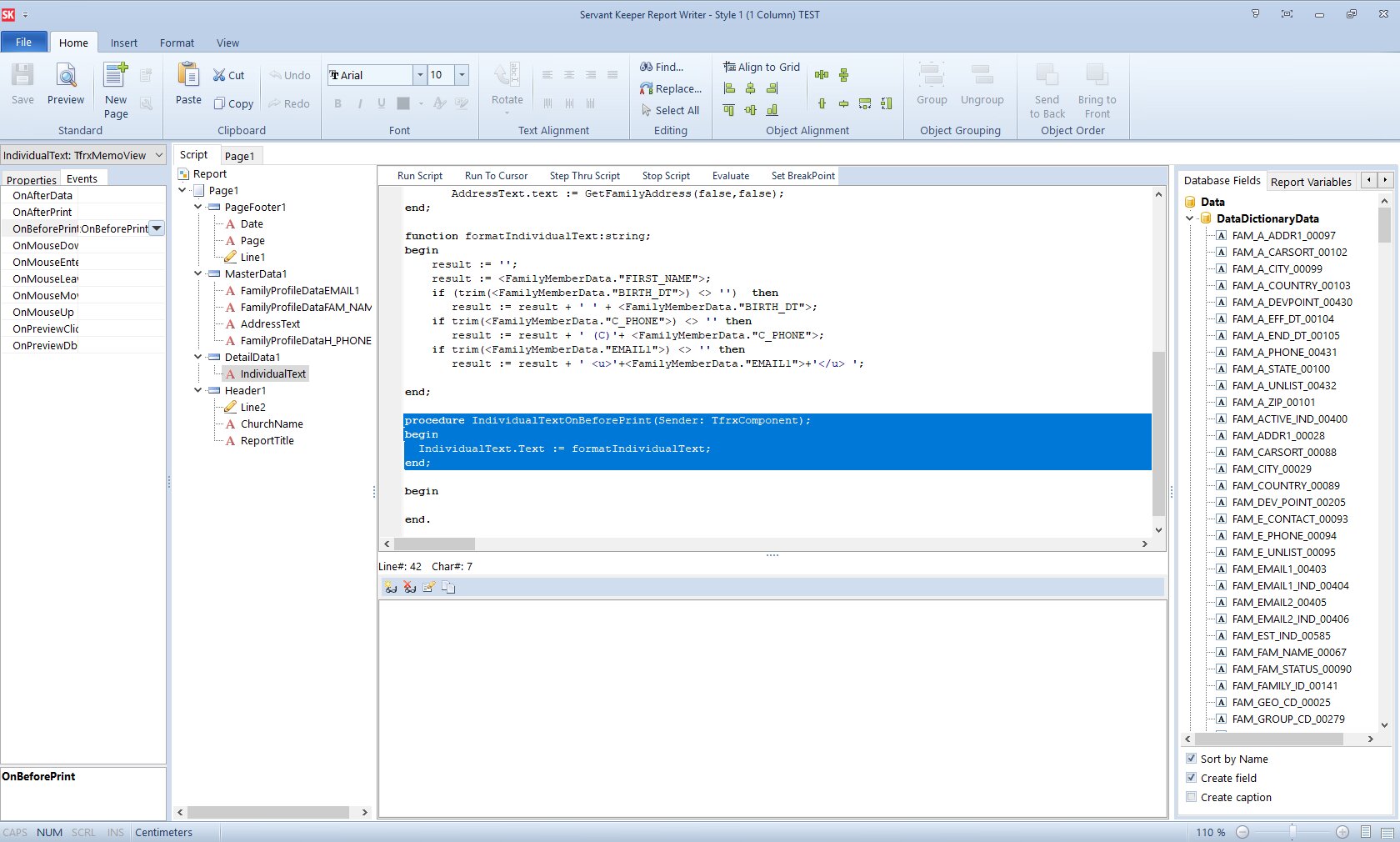This screenshot has width=1400, height=842.
Task: Uncheck the Create field checkbox
Action: point(1192,778)
